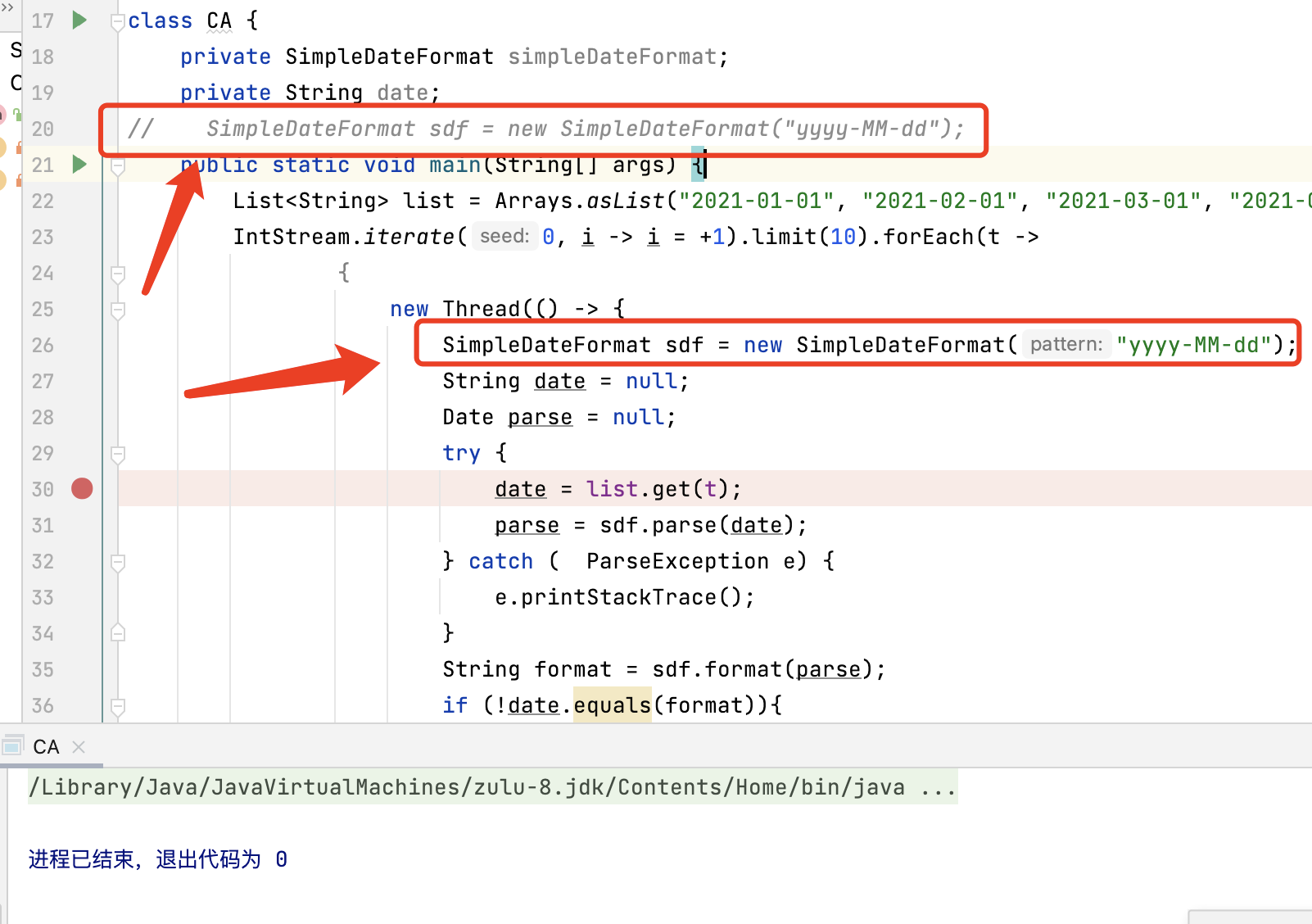This screenshot has width=1312, height=924.
Task: Fold the catch block on line 32
Action: tap(118, 562)
